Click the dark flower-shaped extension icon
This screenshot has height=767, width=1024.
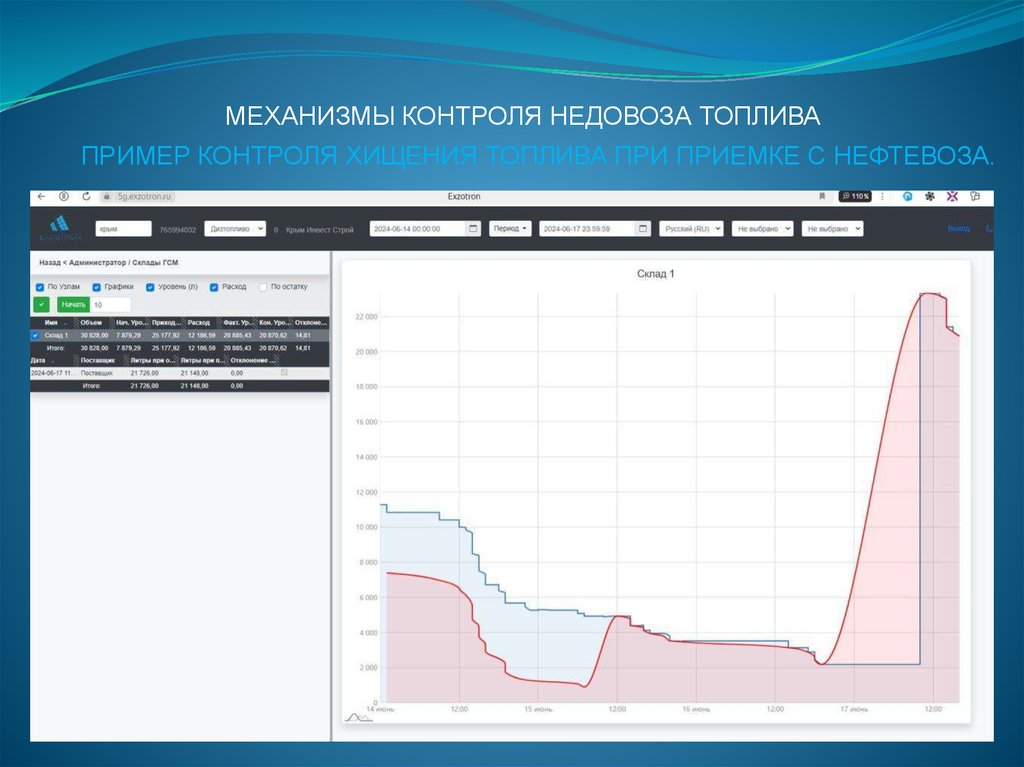pos(930,196)
